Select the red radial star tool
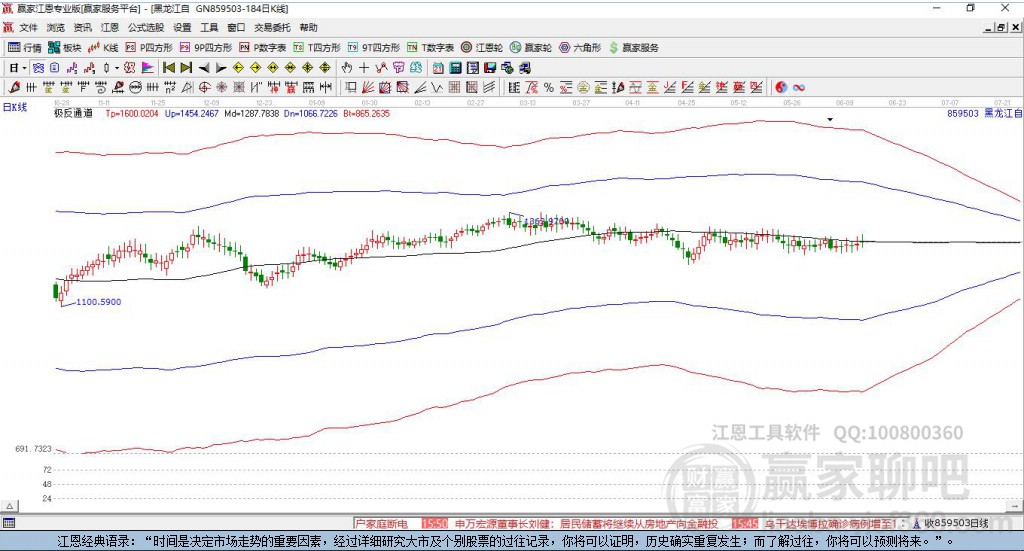The width and height of the screenshot is (1024, 551). click(221, 87)
